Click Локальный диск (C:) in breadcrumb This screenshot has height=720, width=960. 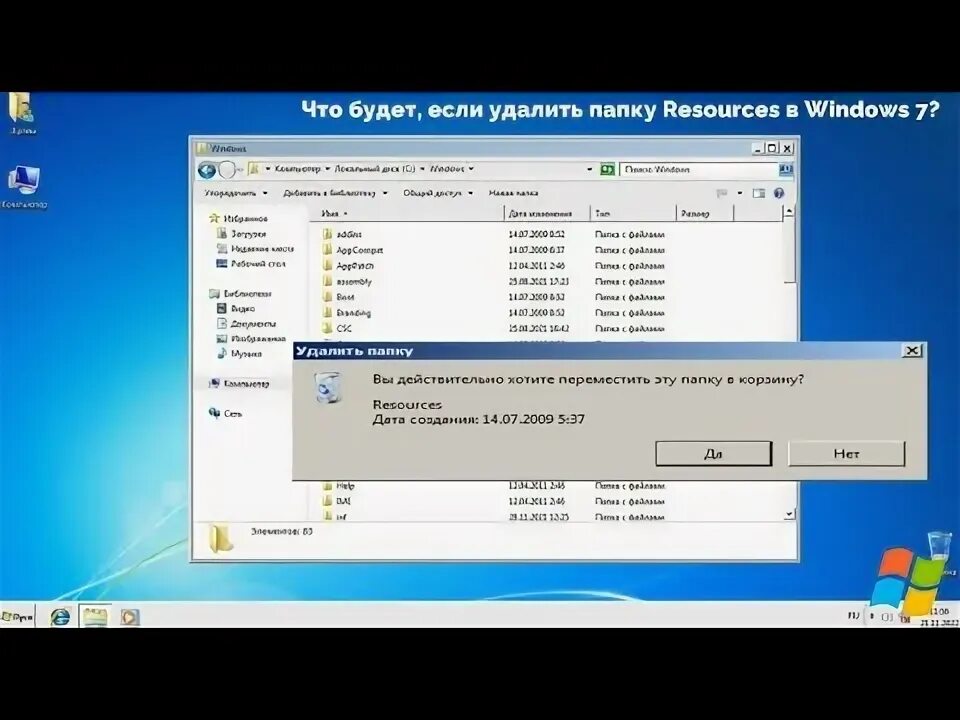(x=375, y=169)
